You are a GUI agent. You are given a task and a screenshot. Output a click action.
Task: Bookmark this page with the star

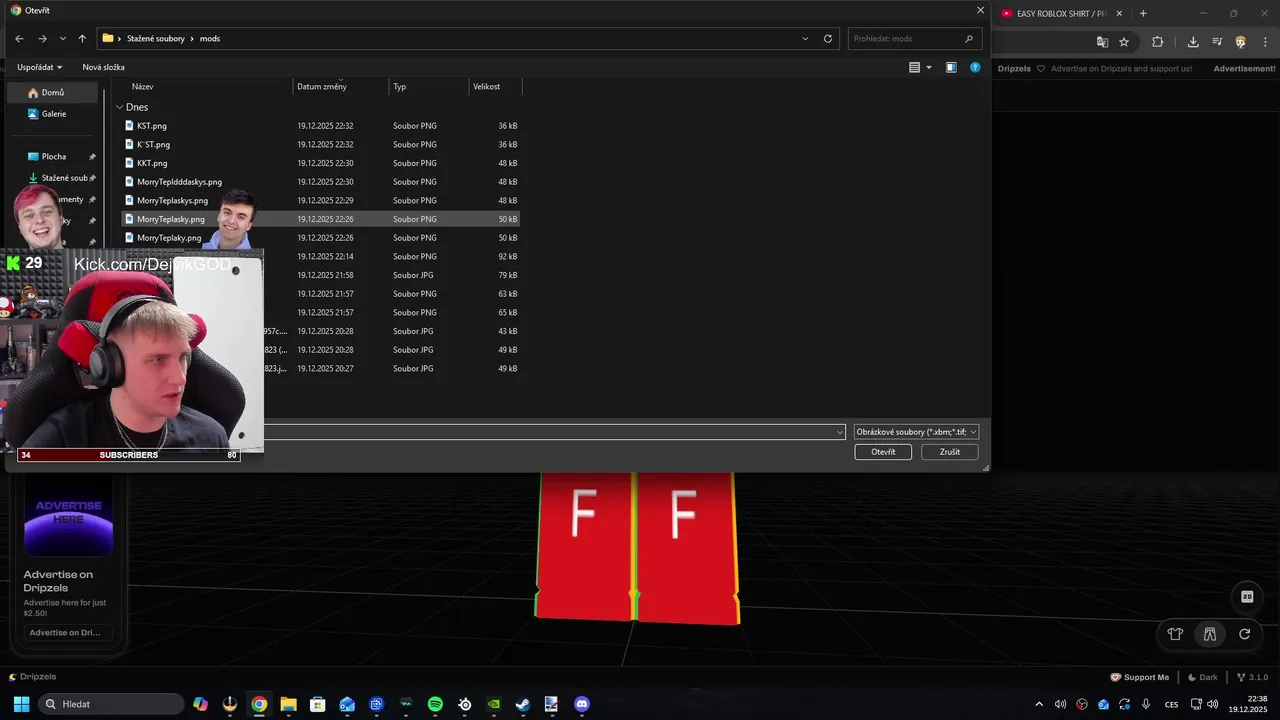pos(1124,42)
